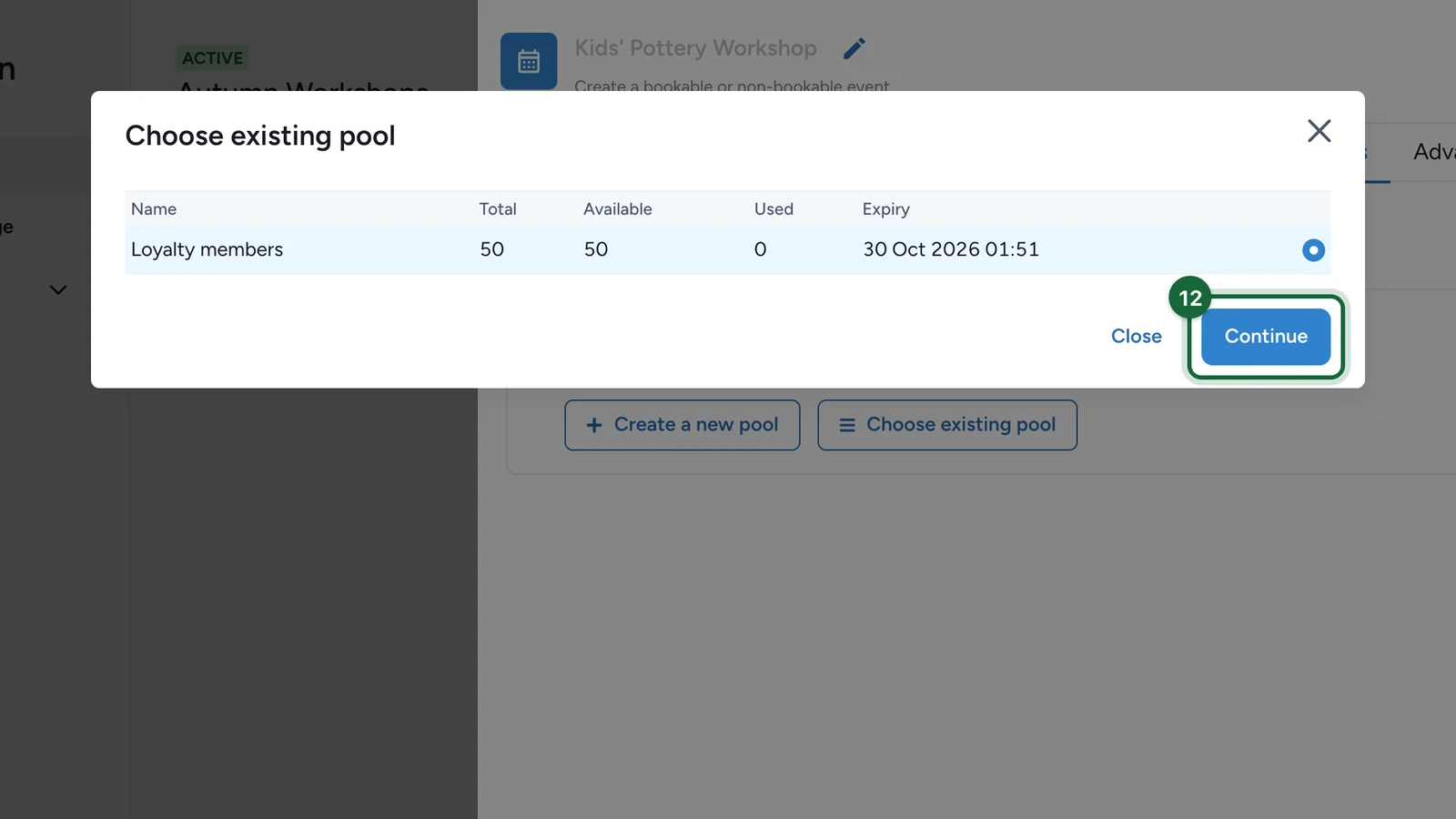This screenshot has height=819, width=1456.
Task: Click the Continue button
Action: coord(1266,337)
